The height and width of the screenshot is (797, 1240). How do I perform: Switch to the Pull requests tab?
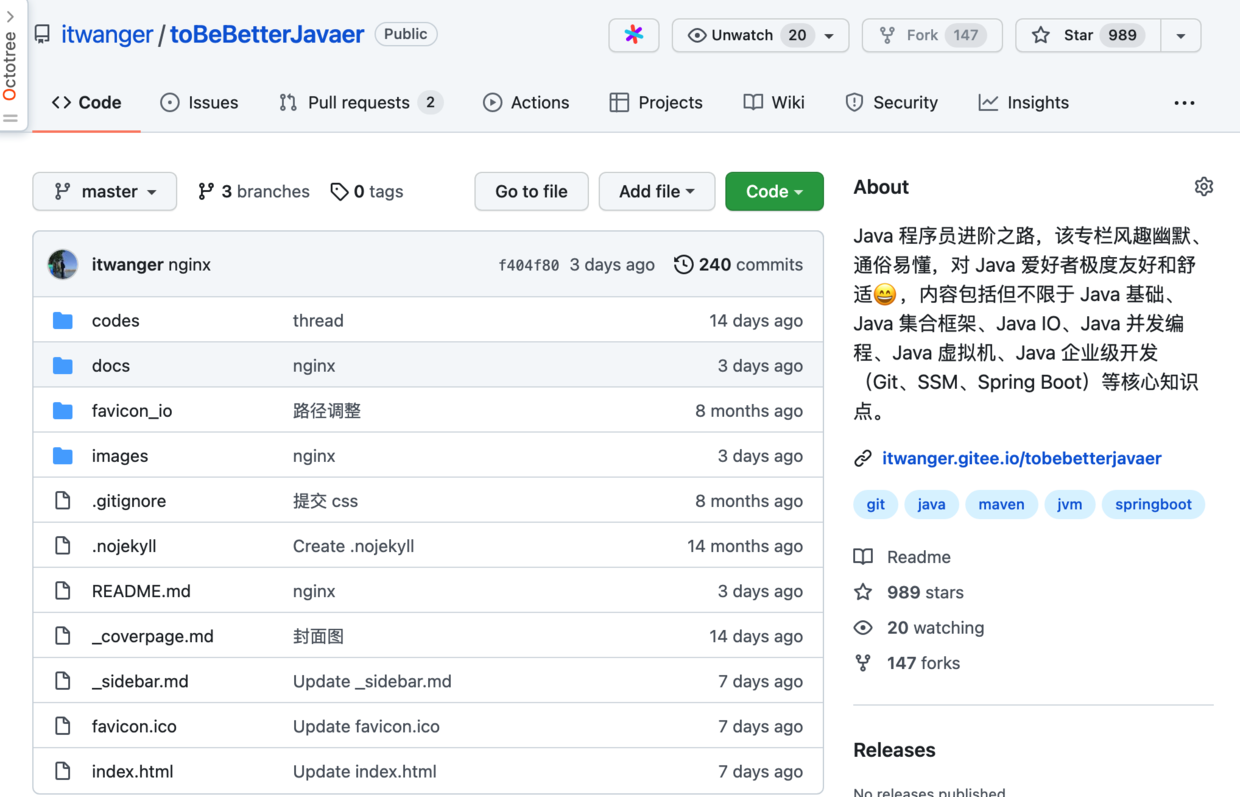[x=358, y=103]
